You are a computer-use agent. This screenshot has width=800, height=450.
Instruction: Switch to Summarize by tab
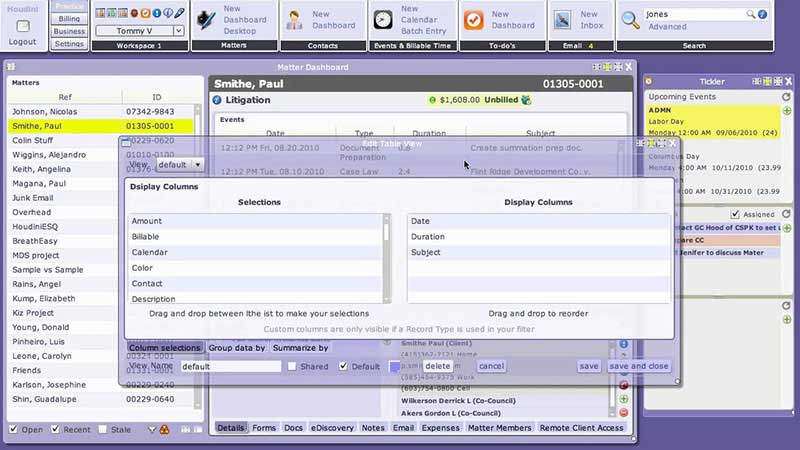click(301, 347)
